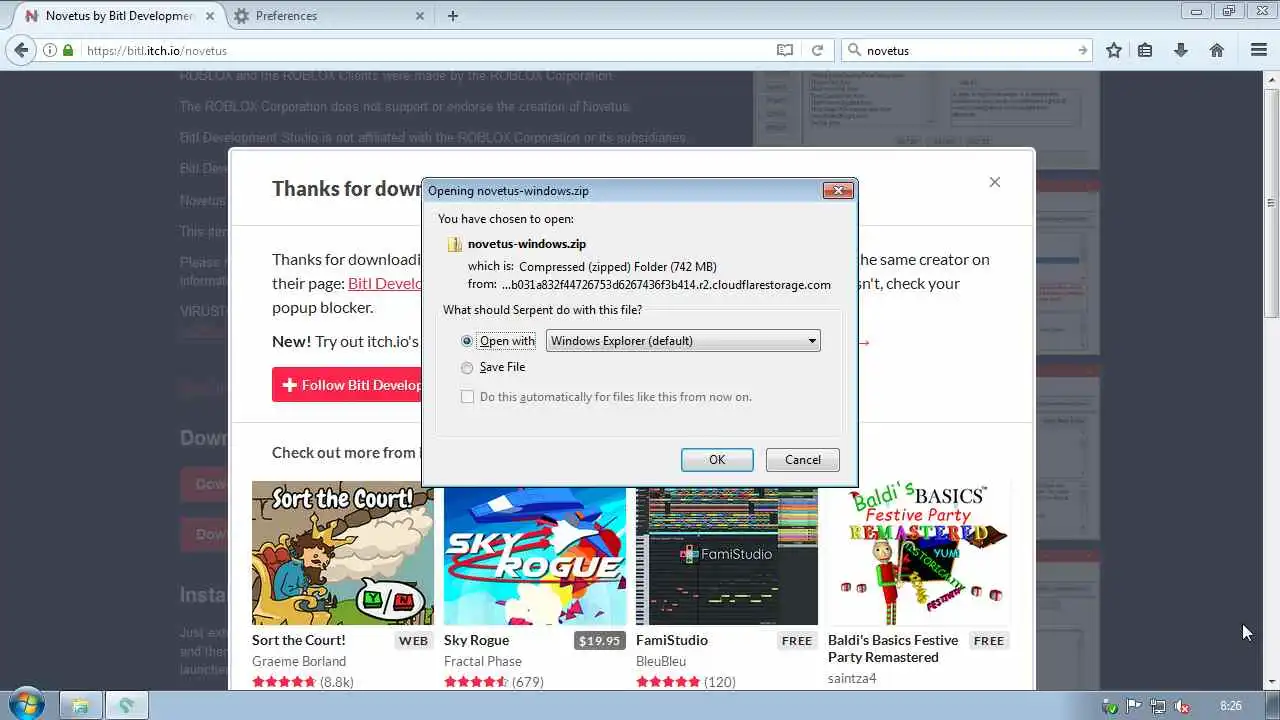Viewport: 1280px width, 720px height.
Task: Open site information icon in address bar
Action: (49, 50)
